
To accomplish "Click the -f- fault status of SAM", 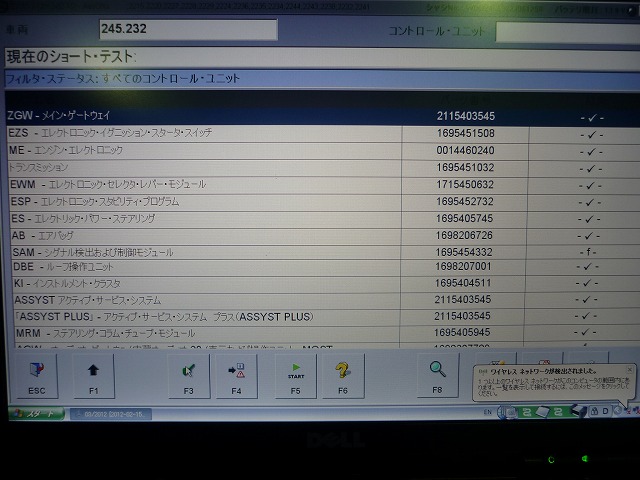I will [588, 252].
